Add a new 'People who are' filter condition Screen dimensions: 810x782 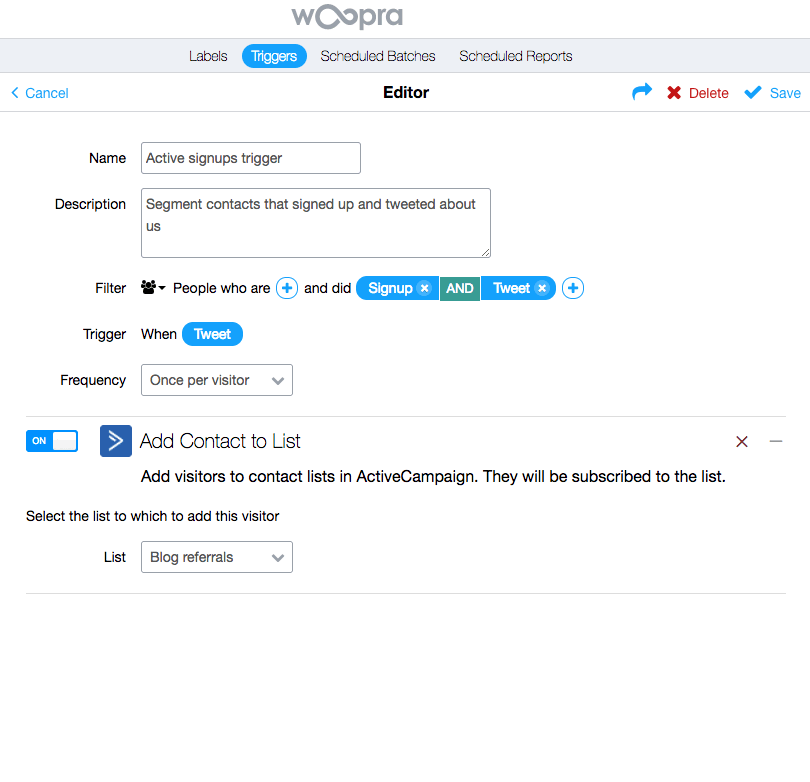click(x=287, y=288)
